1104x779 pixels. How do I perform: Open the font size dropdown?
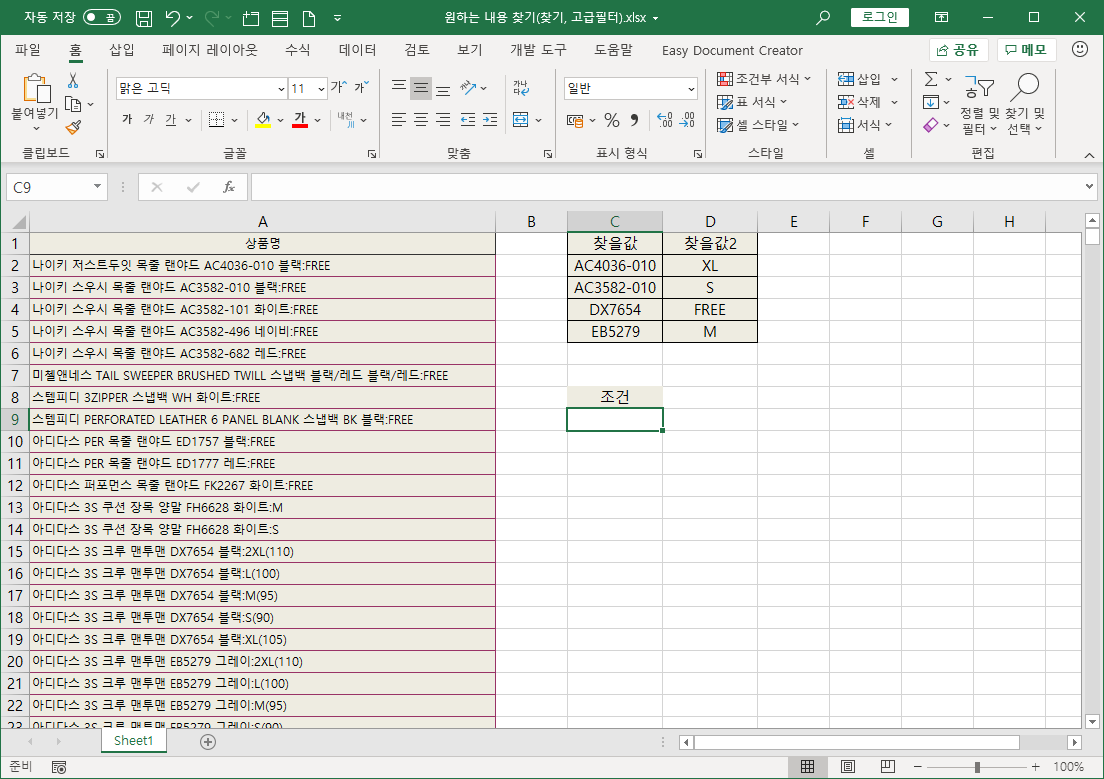321,88
